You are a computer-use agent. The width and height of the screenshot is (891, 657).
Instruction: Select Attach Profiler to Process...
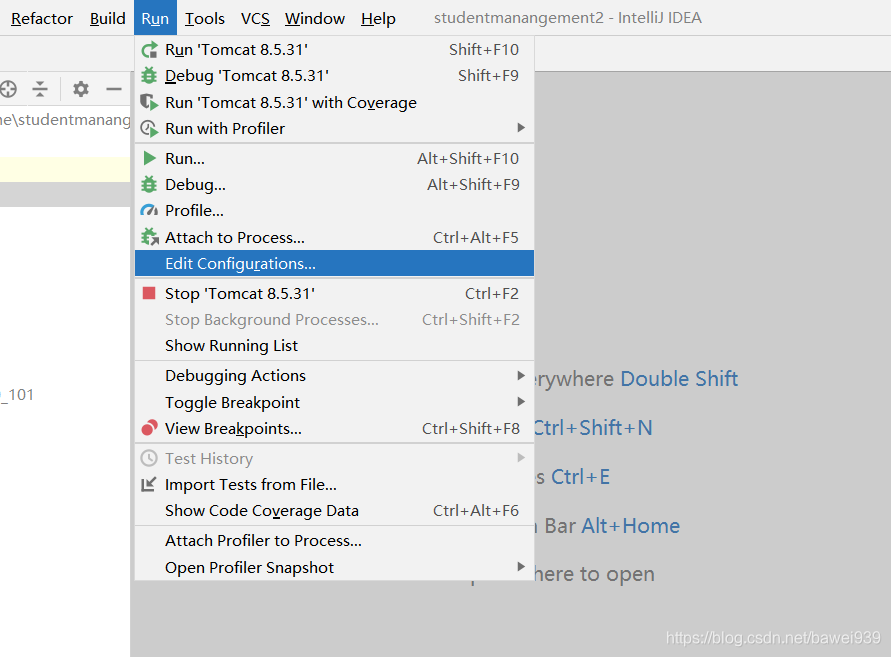[334, 540]
